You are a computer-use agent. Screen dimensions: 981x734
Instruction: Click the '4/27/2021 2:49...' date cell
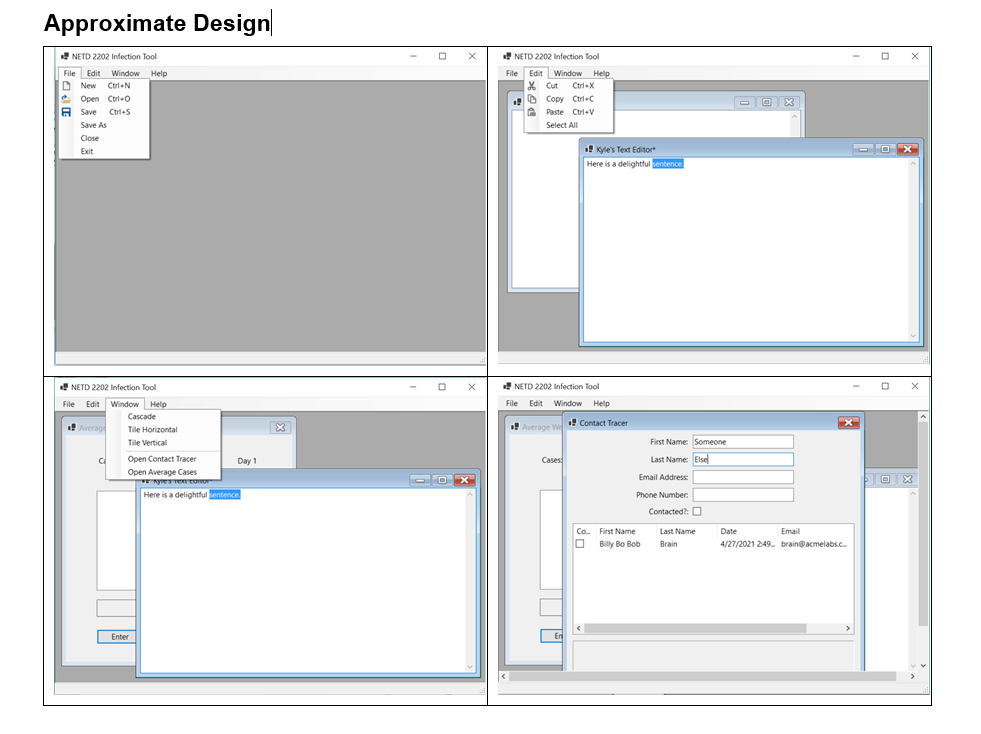click(x=747, y=544)
